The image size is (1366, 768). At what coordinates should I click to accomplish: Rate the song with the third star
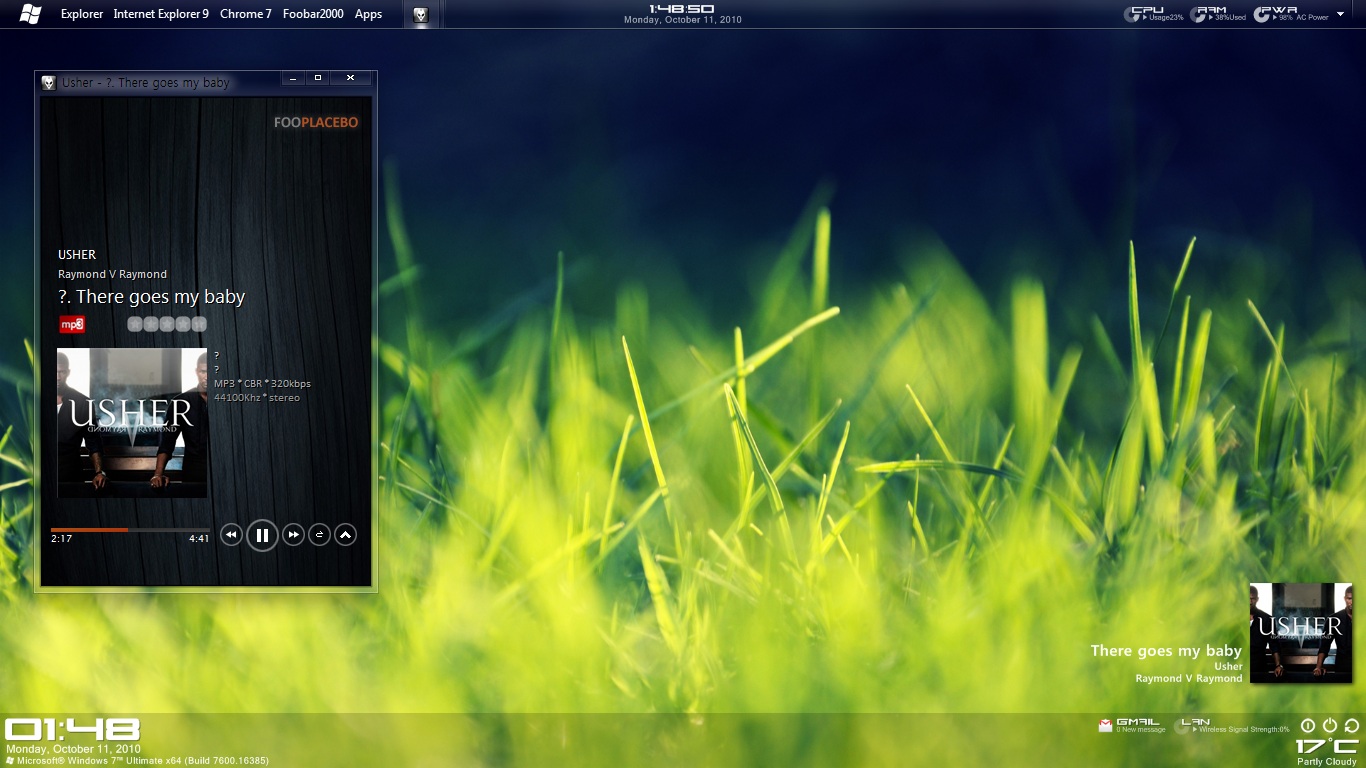coord(167,324)
